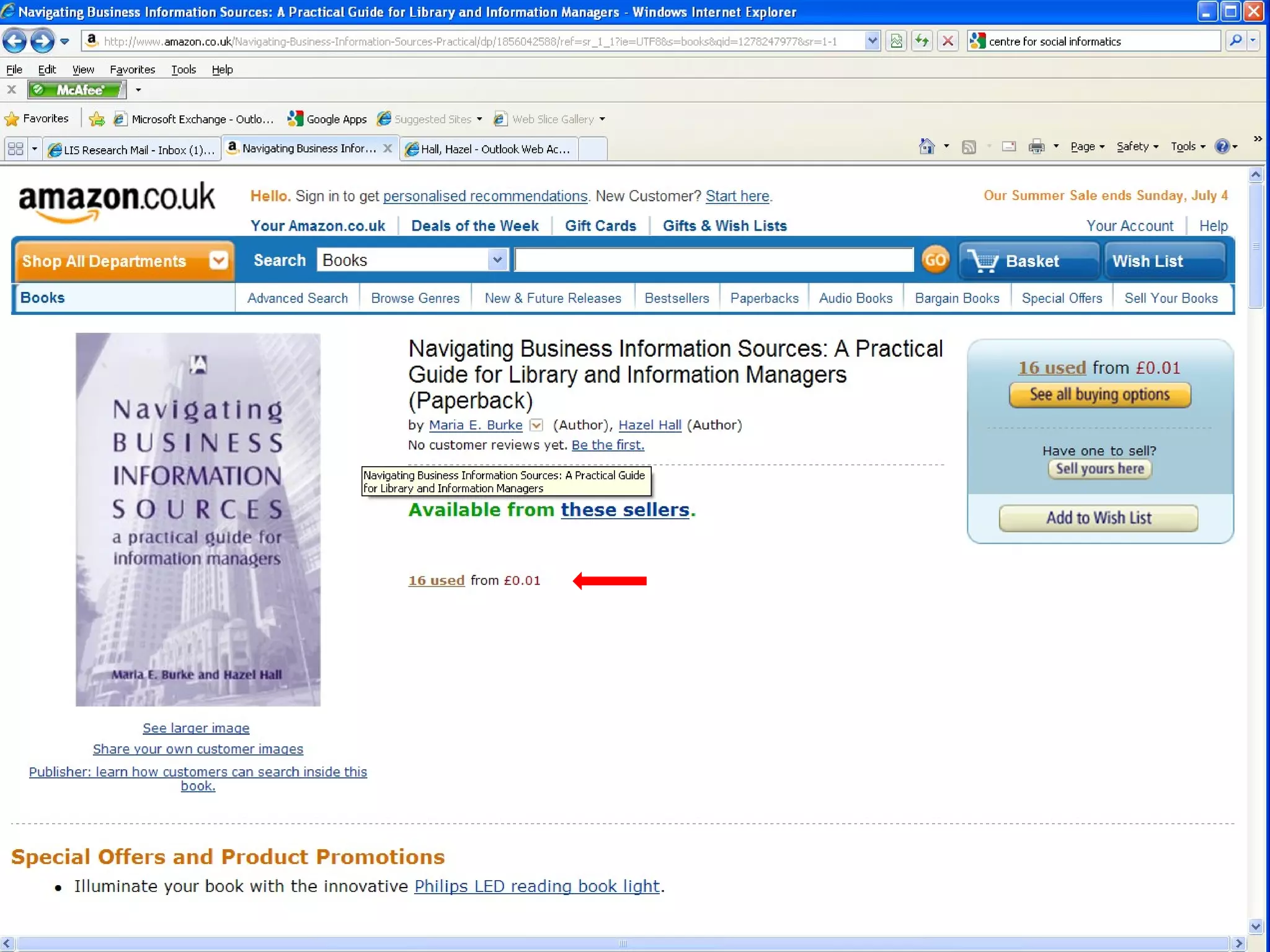Open the Tools menu in menu bar

pyautogui.click(x=184, y=69)
